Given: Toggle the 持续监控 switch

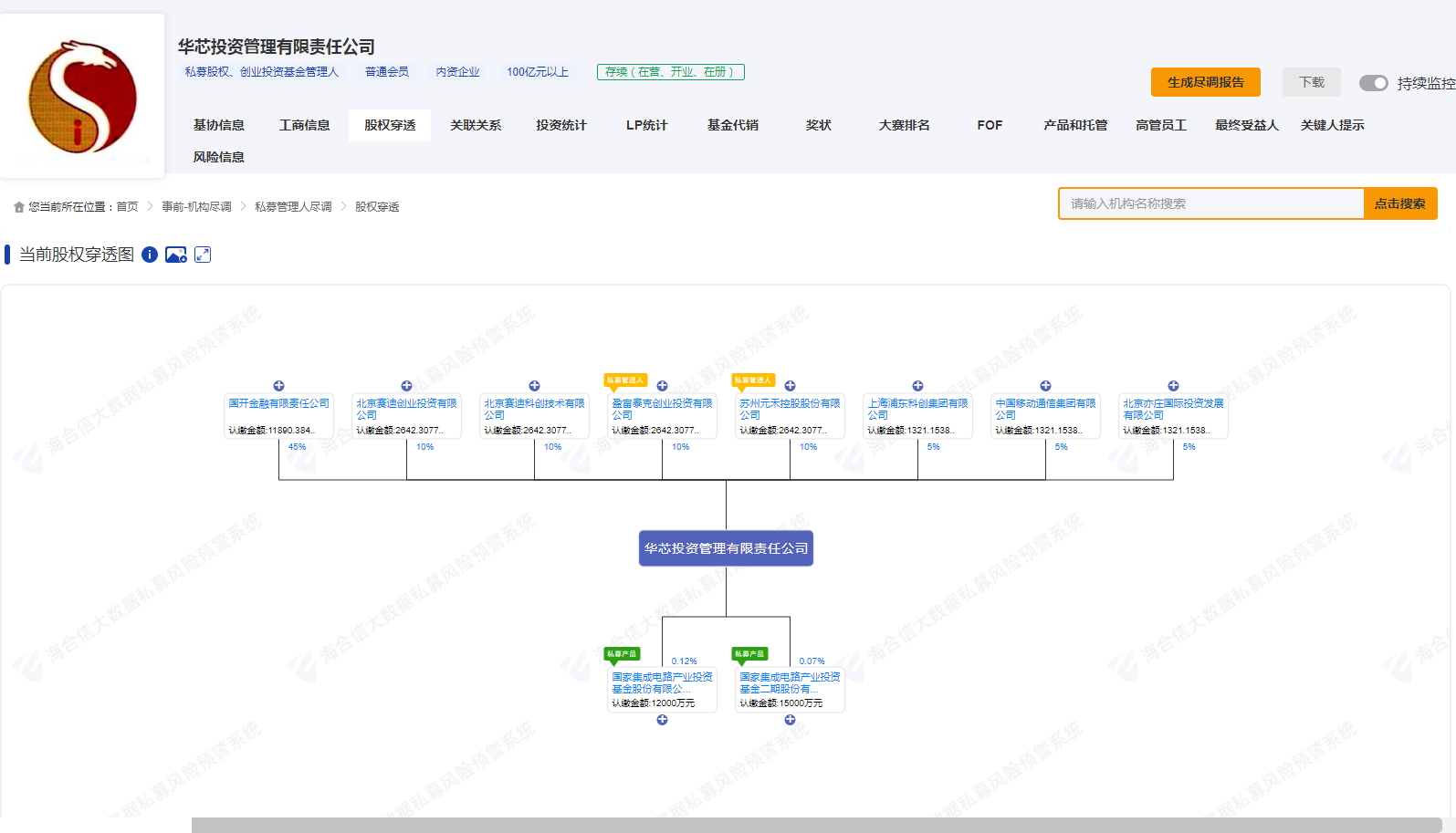Looking at the screenshot, I should [1373, 83].
